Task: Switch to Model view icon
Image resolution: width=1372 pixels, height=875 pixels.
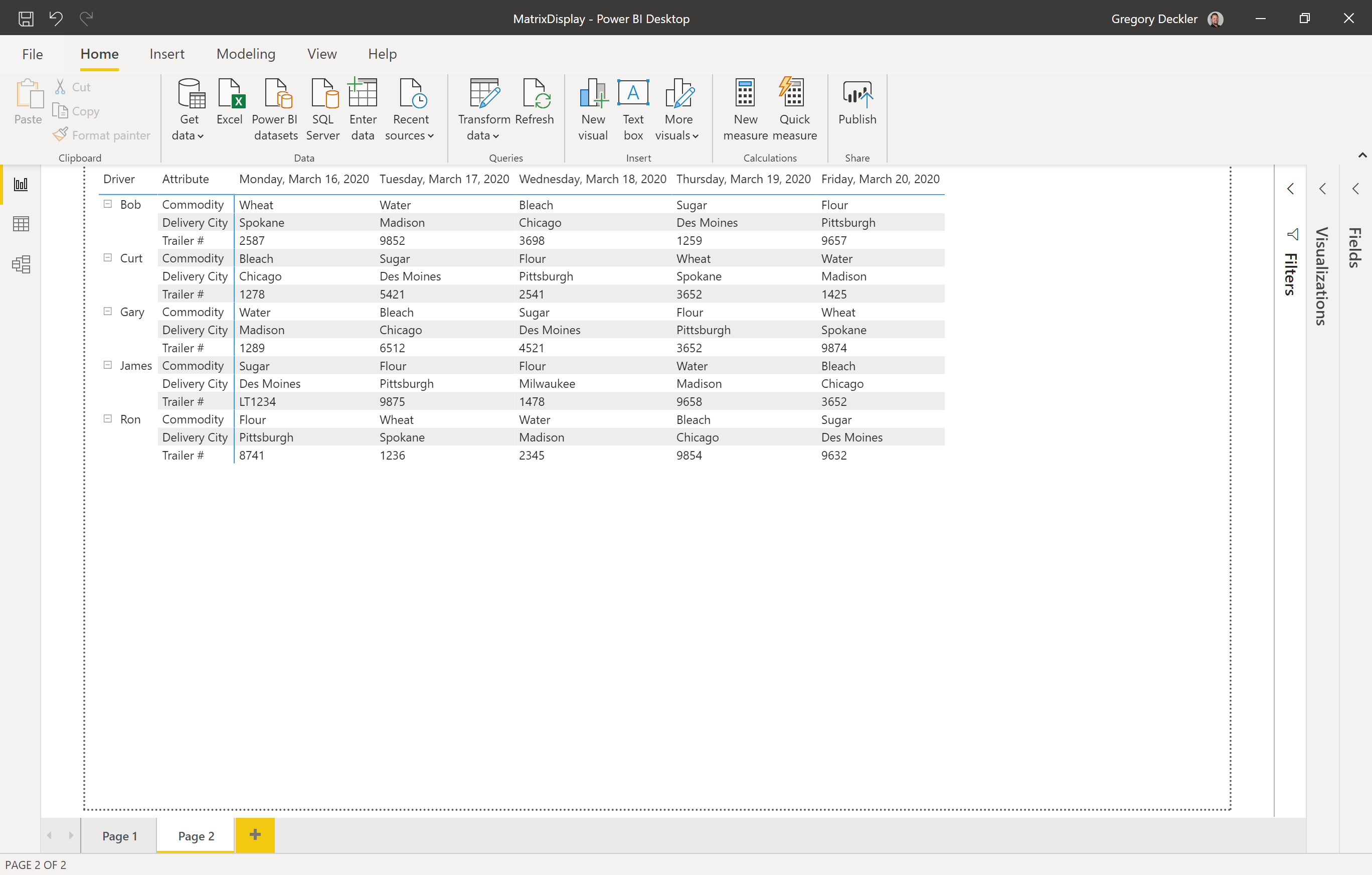Action: click(x=21, y=264)
